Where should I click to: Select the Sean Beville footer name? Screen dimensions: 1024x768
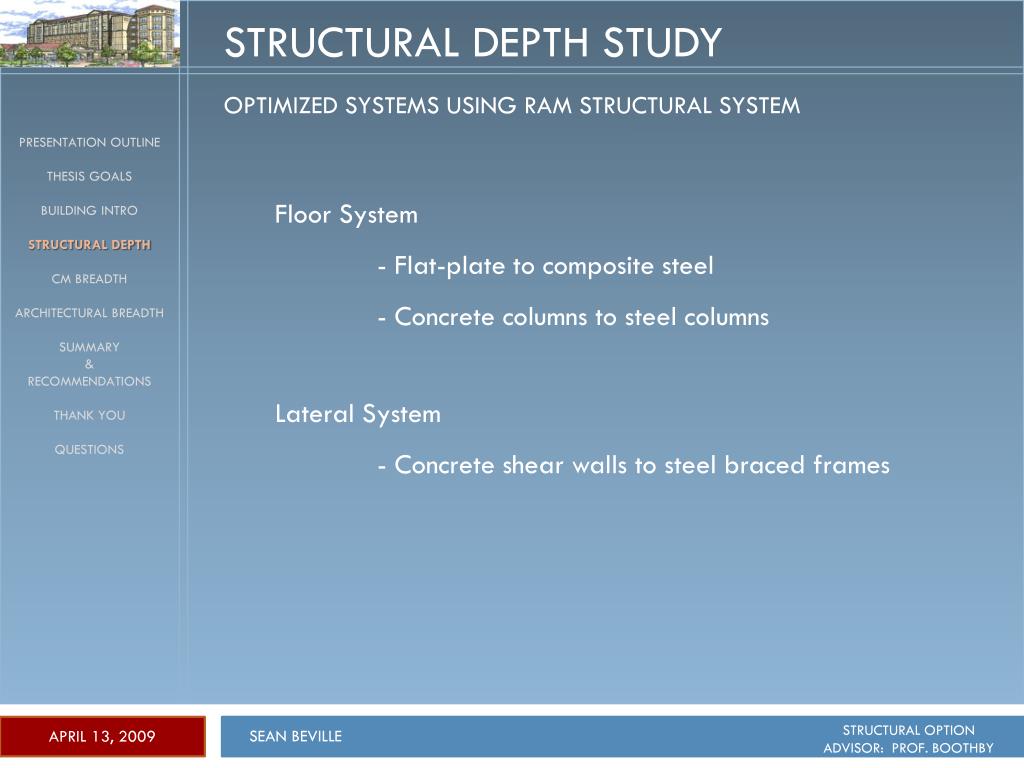pyautogui.click(x=296, y=737)
